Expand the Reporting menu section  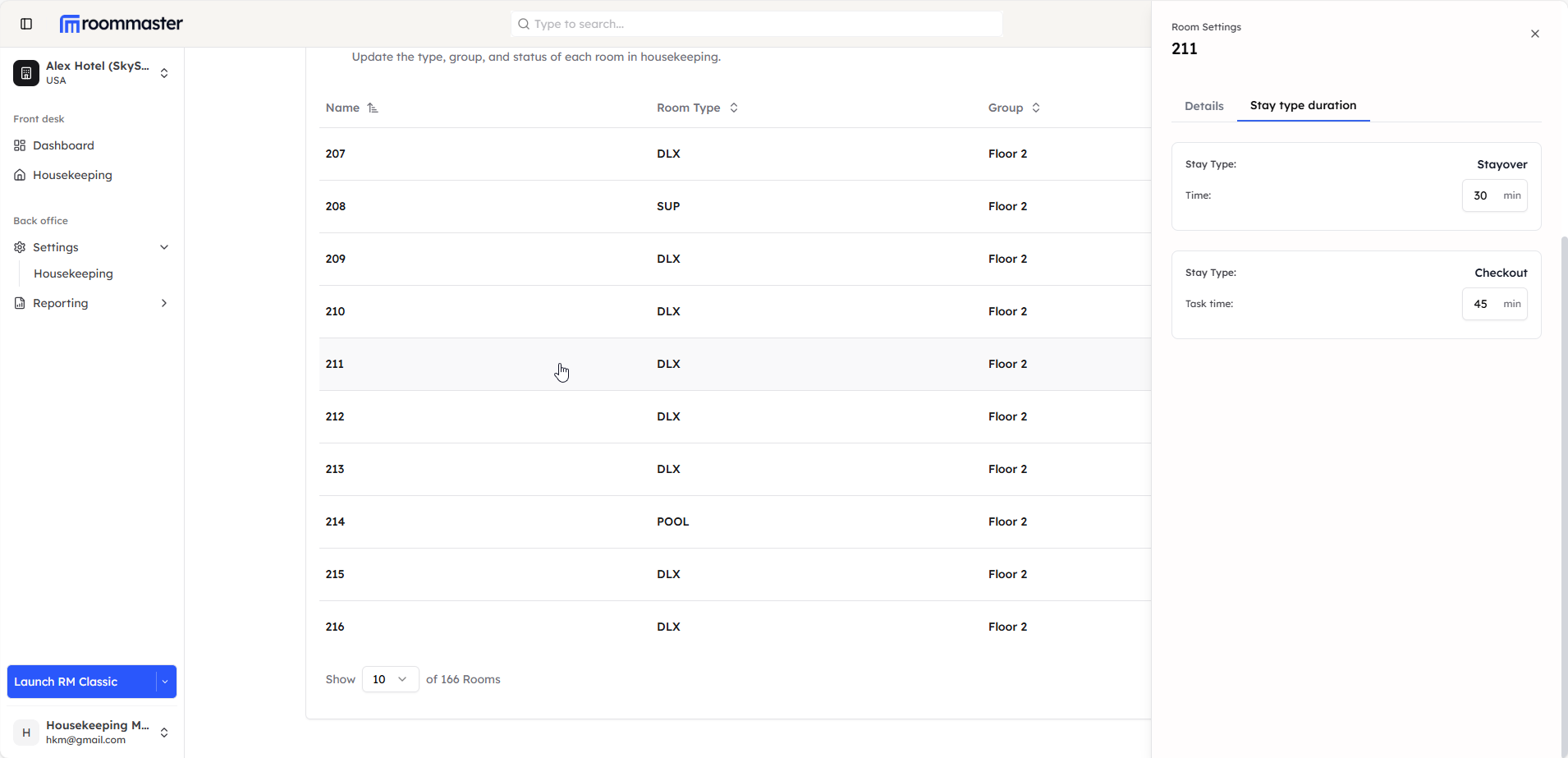coord(164,303)
